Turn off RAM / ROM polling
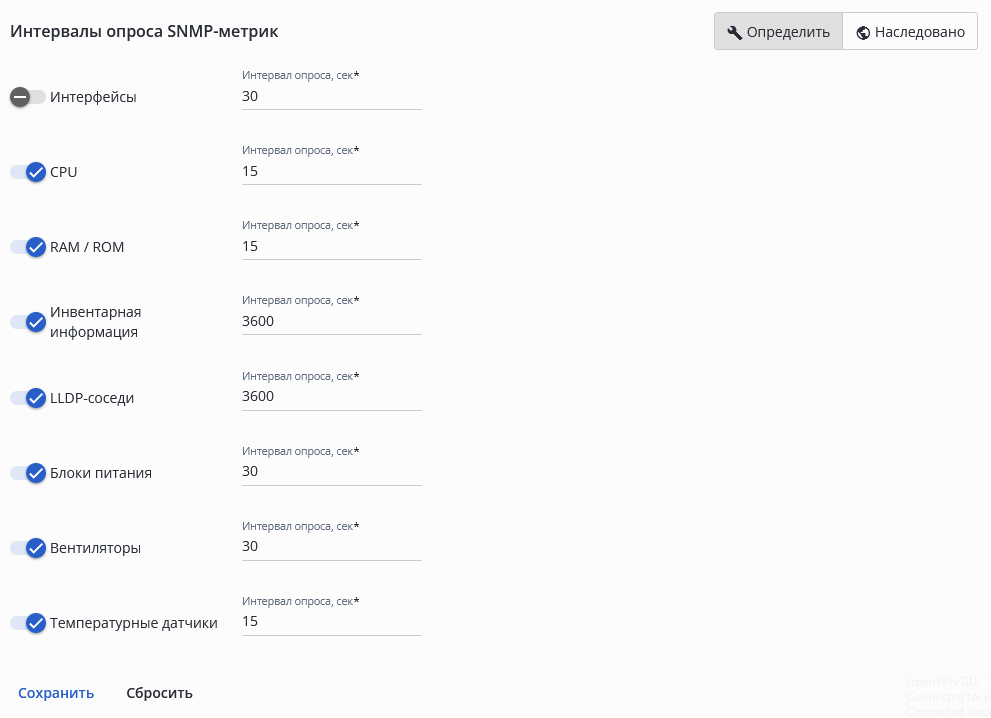Screen dimensions: 991x718 pyautogui.click(x=28, y=247)
